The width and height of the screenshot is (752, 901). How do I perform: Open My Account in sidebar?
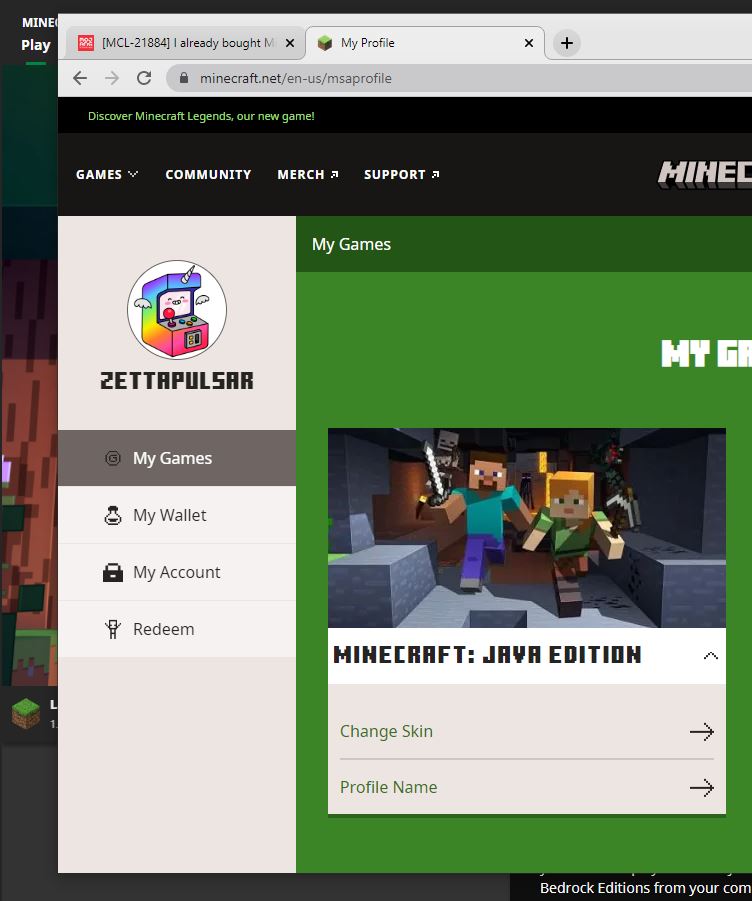point(177,572)
